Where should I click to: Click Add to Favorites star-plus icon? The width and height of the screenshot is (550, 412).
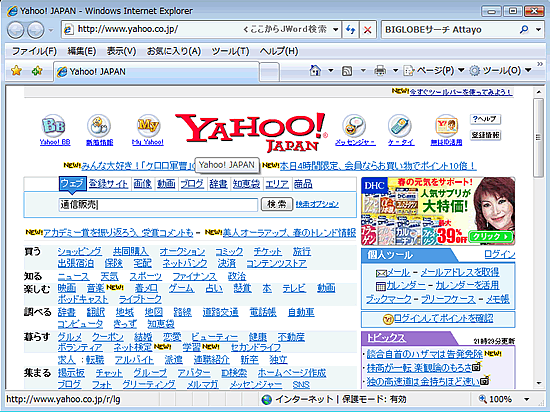point(37,71)
